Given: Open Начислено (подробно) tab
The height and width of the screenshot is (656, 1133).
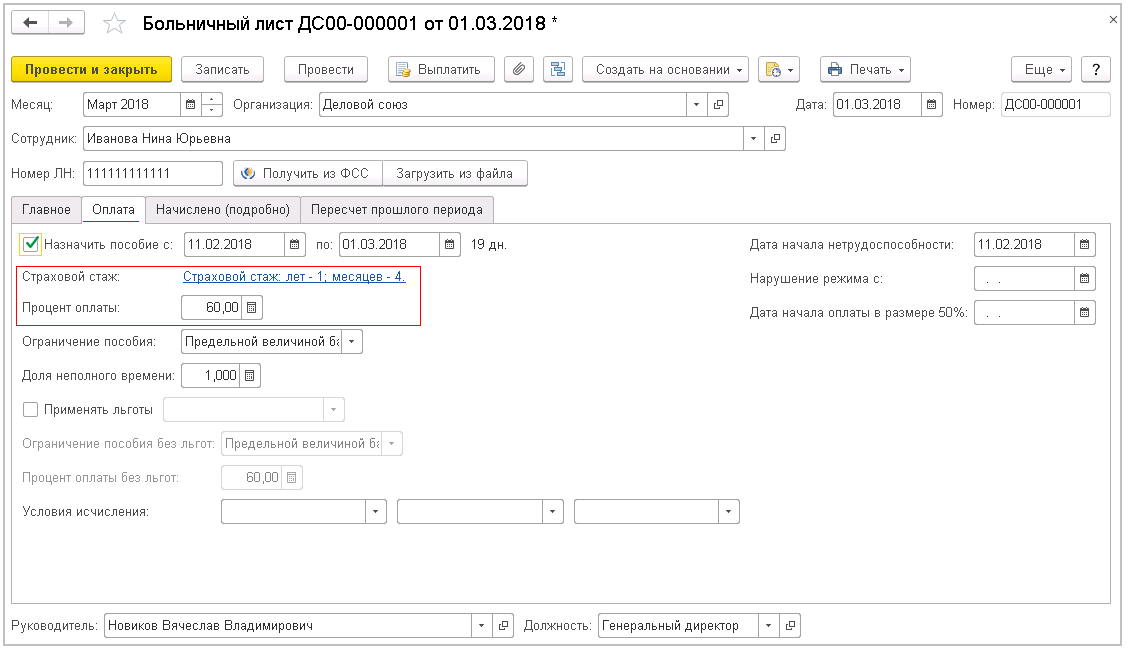Looking at the screenshot, I should coord(223,209).
